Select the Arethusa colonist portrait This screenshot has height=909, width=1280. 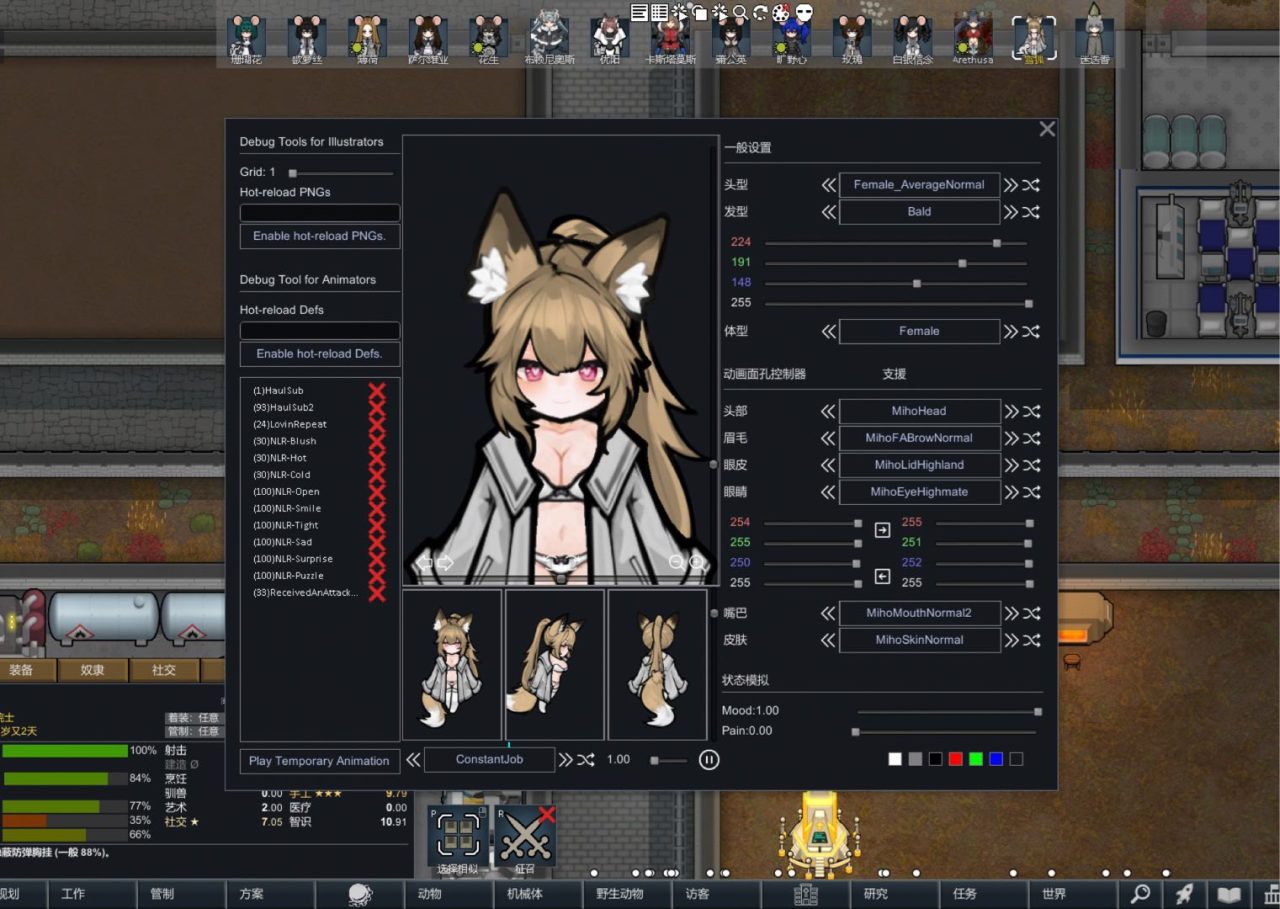coord(973,37)
